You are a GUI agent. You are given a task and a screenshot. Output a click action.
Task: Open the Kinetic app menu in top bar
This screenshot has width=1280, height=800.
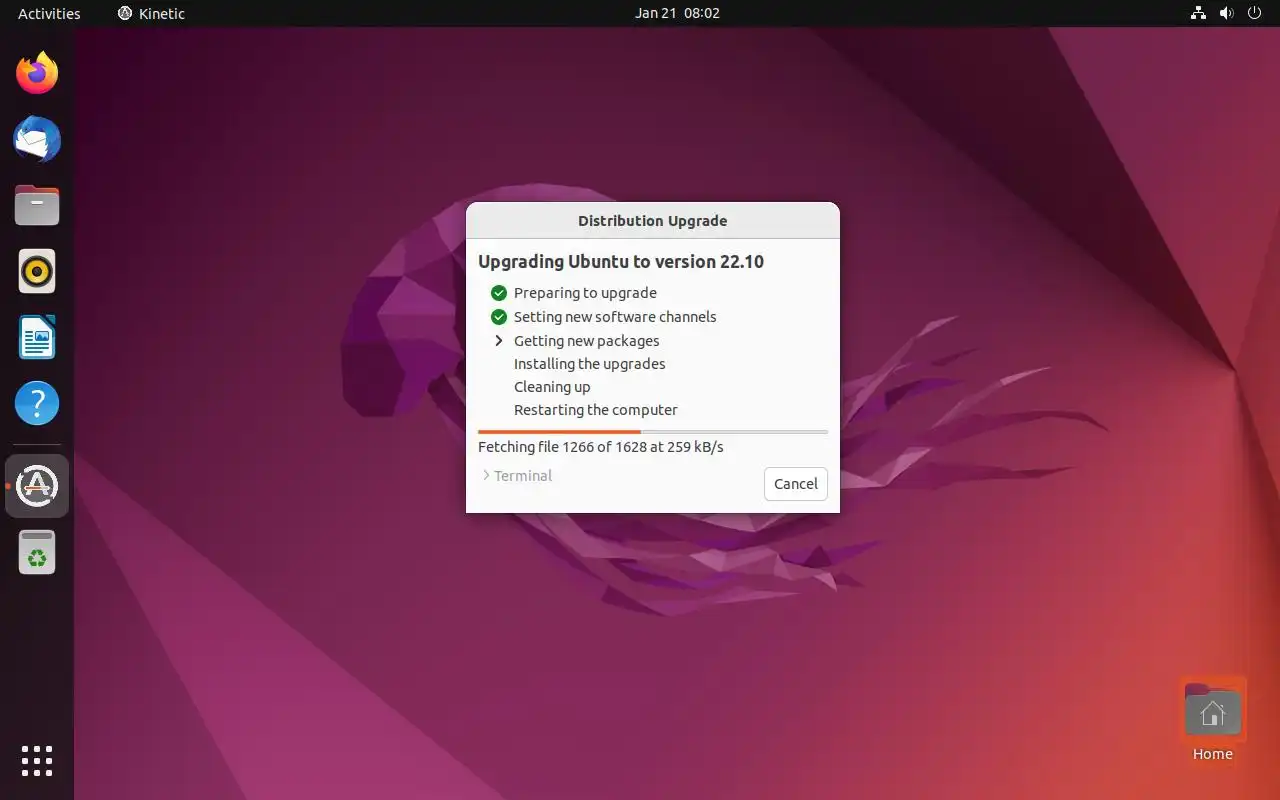click(151, 13)
